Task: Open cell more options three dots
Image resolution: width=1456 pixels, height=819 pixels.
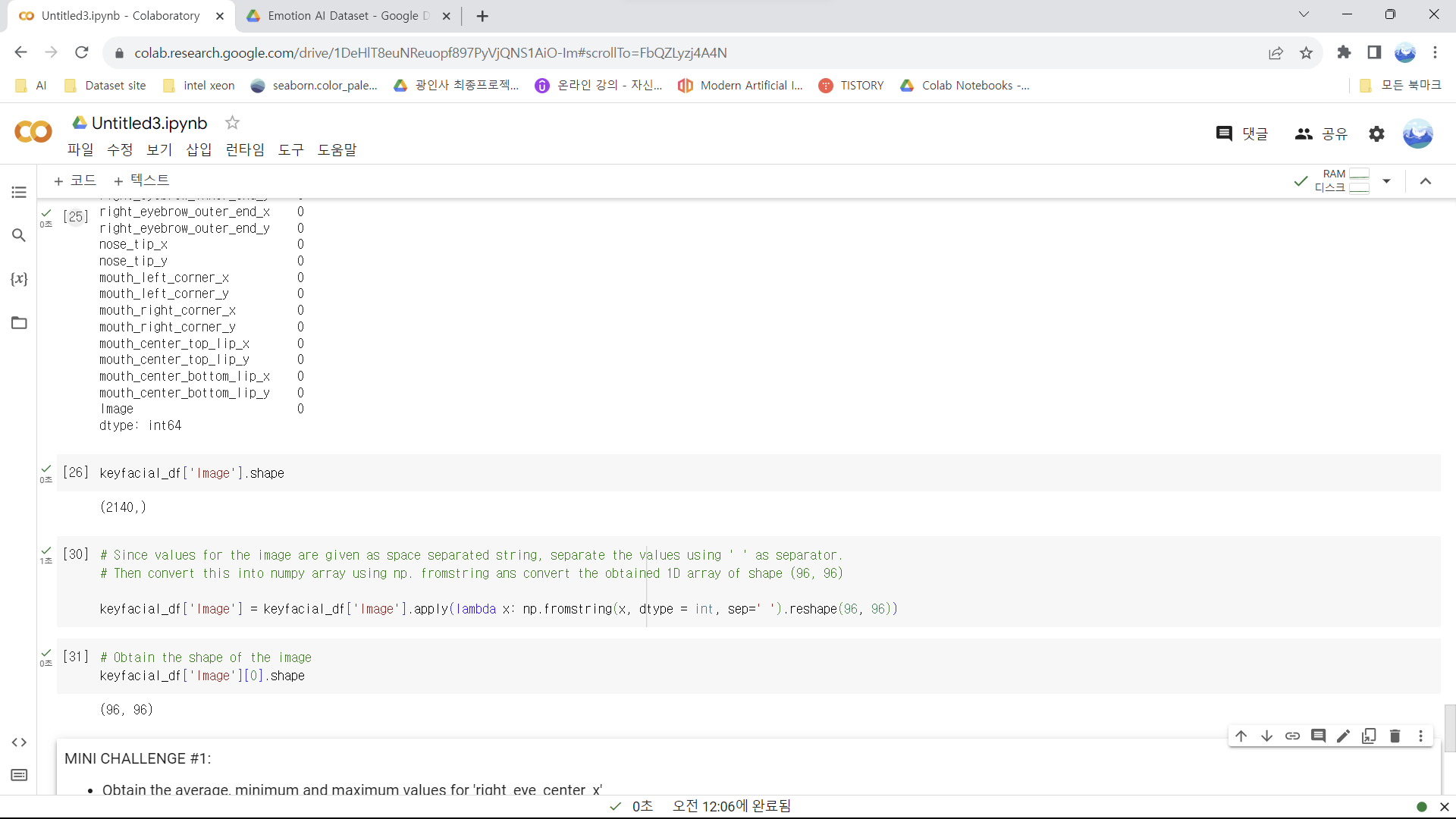Action: click(1420, 736)
